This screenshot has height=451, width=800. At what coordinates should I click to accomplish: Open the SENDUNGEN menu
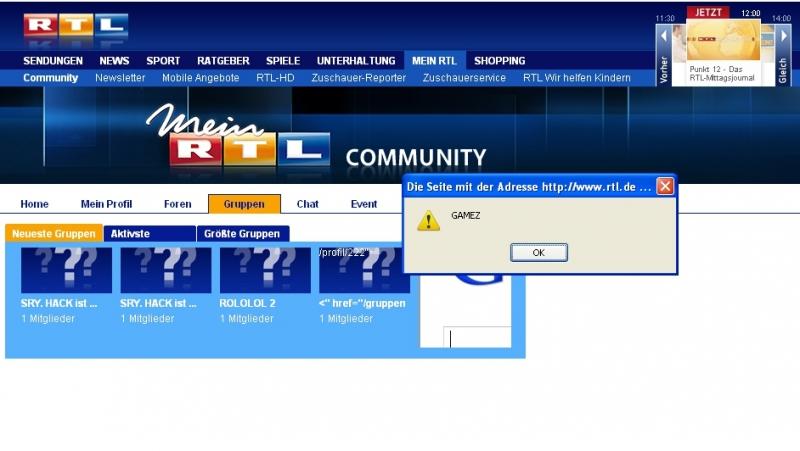tap(53, 61)
